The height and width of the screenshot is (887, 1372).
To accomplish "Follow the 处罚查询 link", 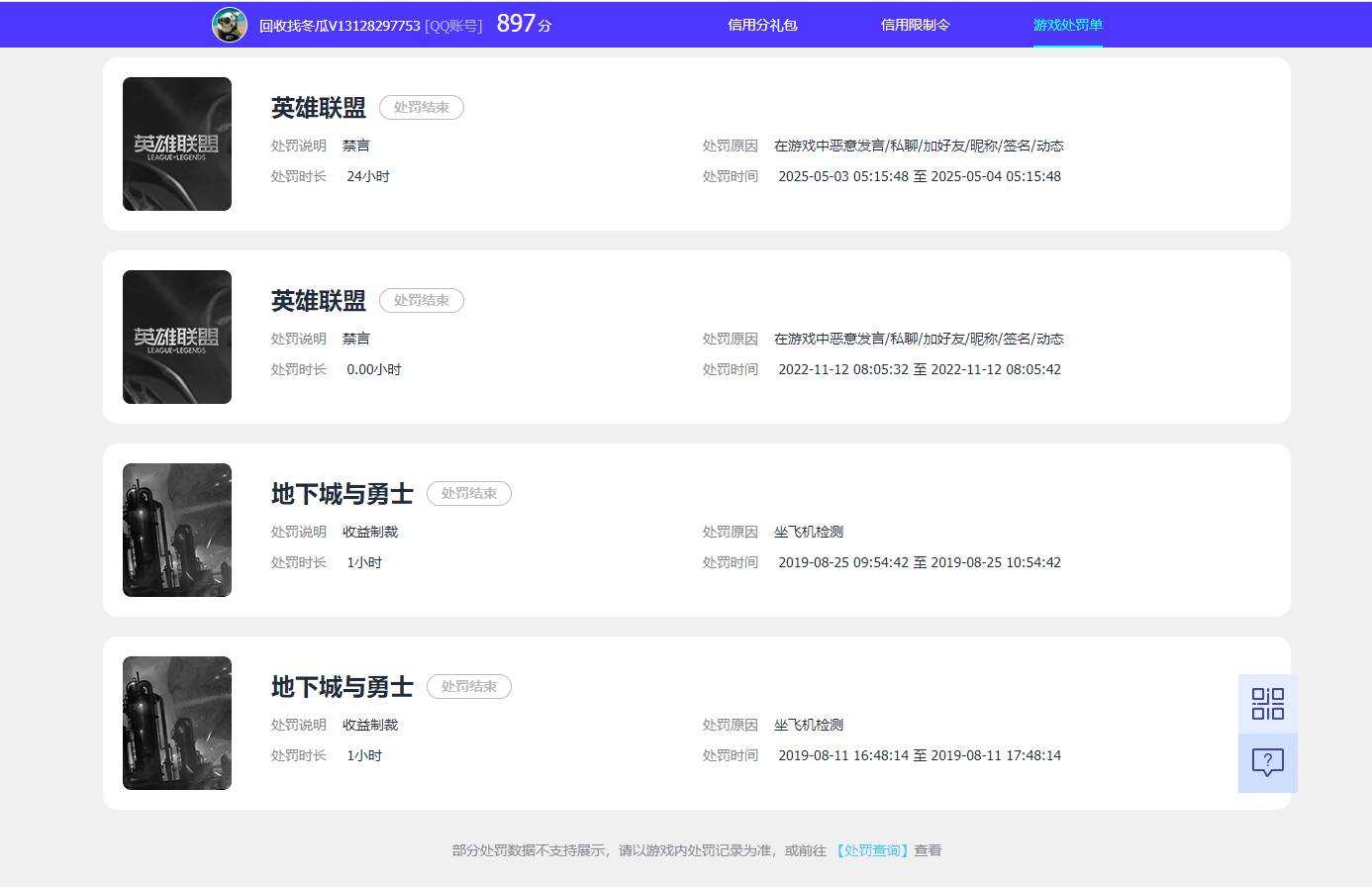I will [871, 850].
